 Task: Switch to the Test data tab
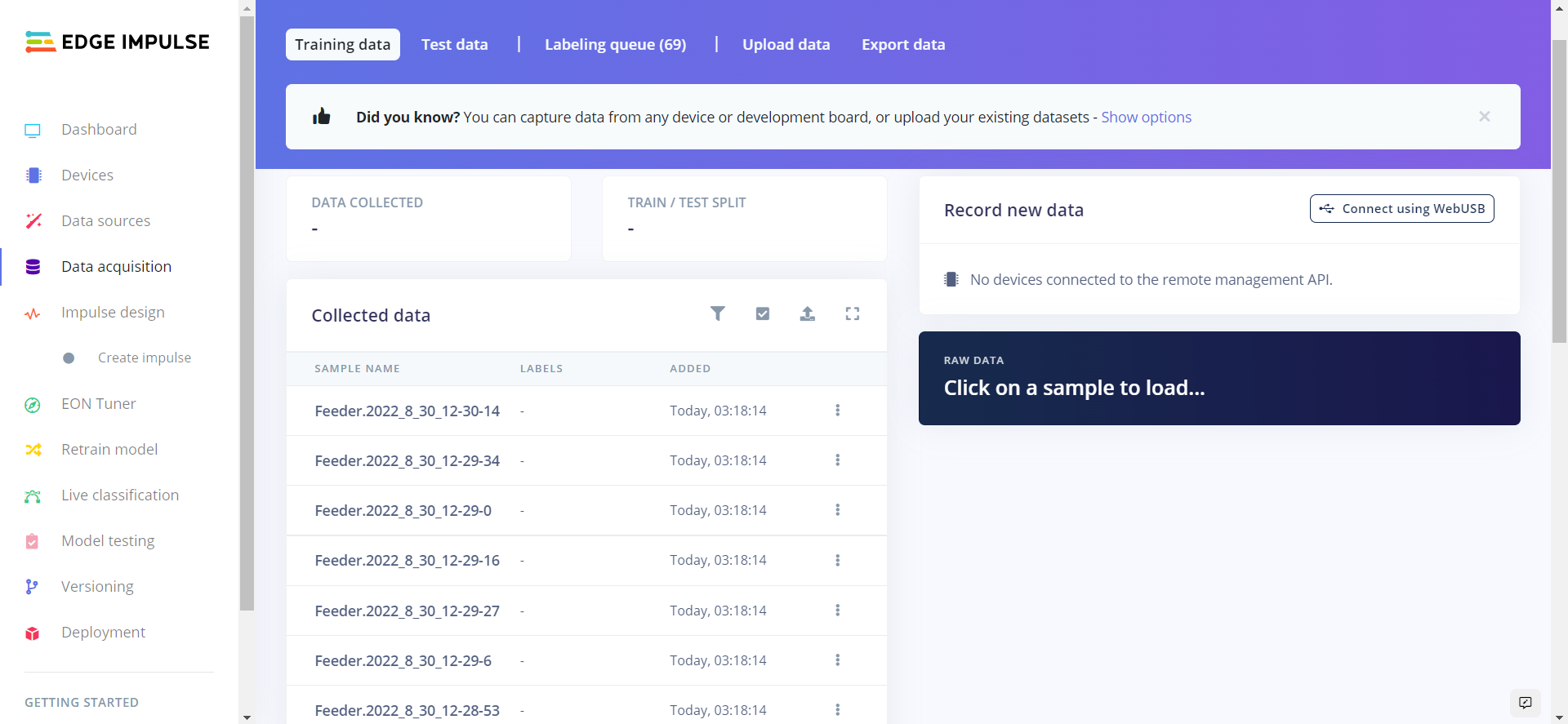coord(454,45)
